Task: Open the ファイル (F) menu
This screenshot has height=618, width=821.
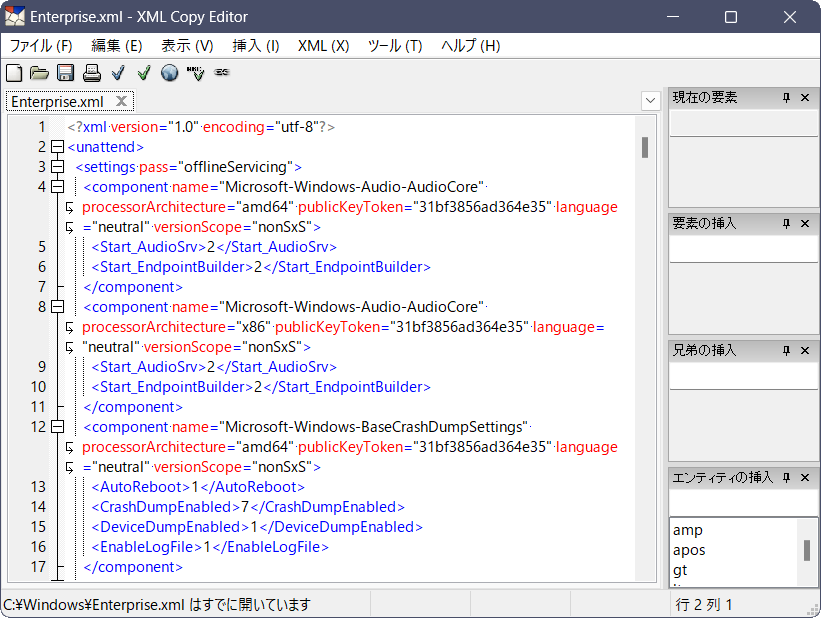Action: tap(41, 46)
